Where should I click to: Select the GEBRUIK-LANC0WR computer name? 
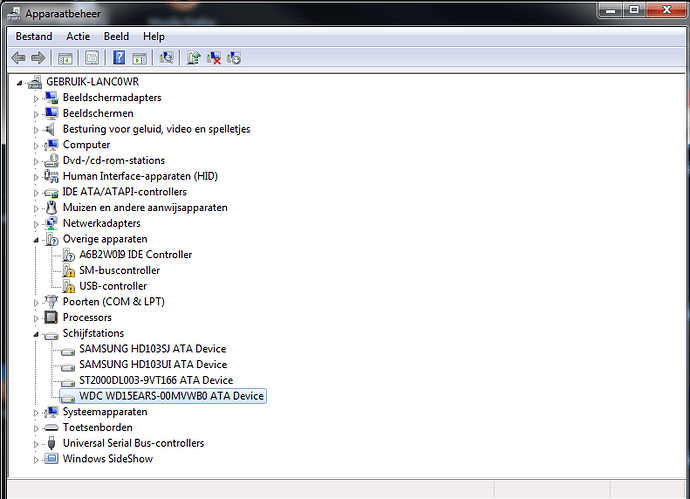(x=92, y=82)
